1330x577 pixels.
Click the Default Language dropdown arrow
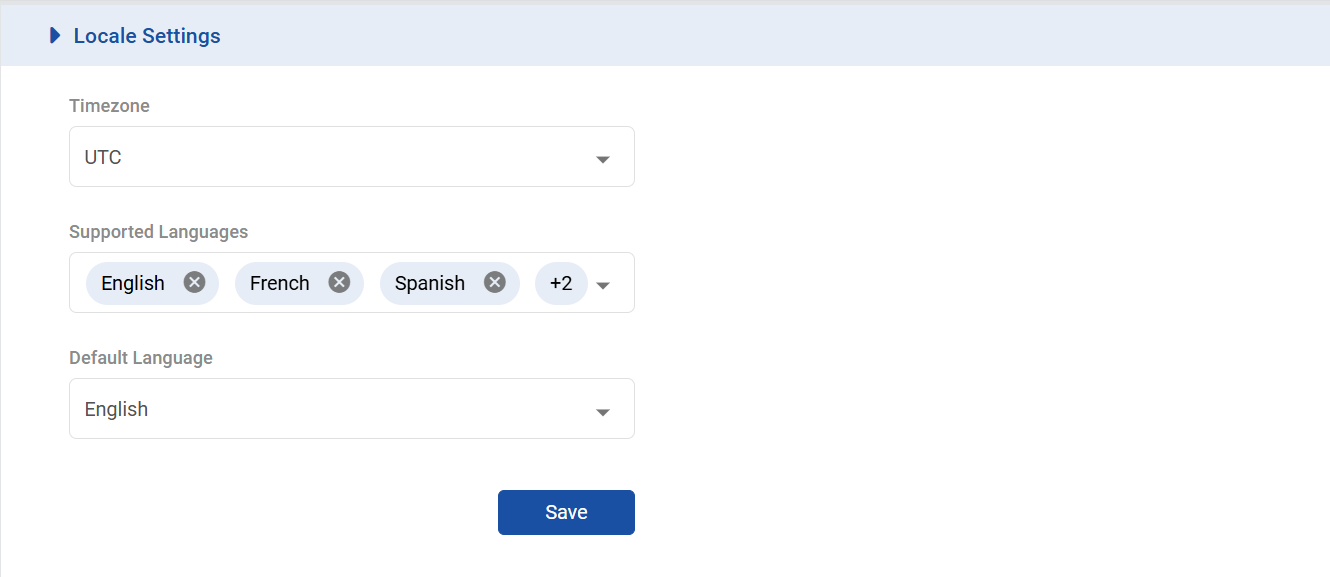[603, 411]
